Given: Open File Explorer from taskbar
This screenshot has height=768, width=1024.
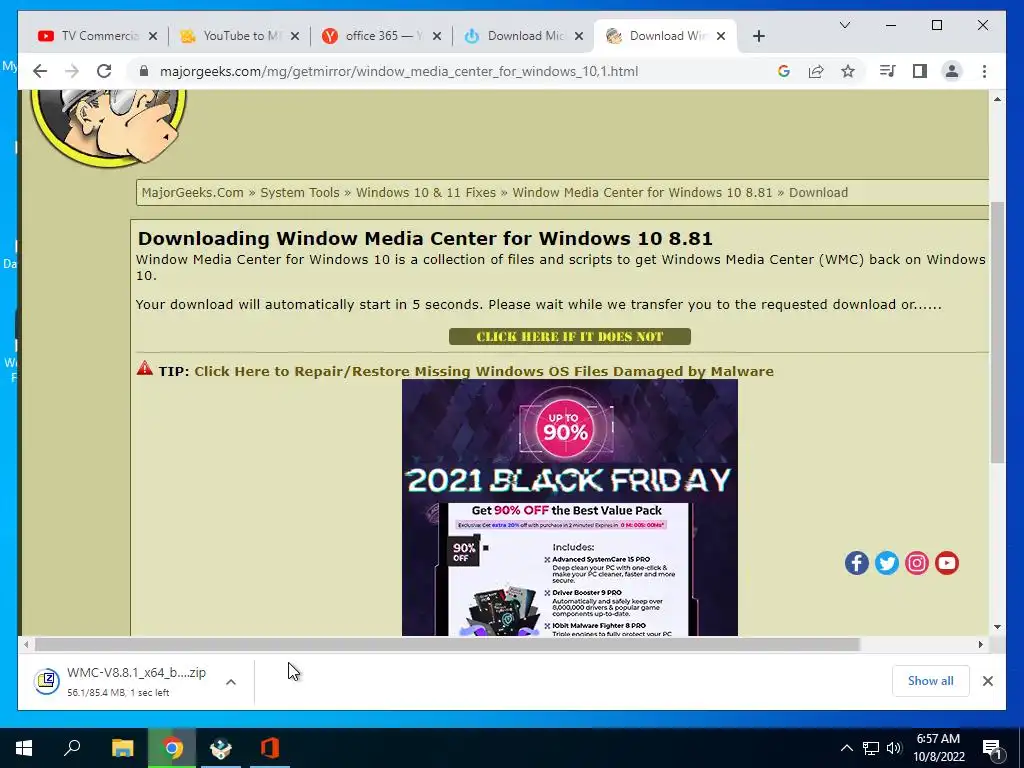Looking at the screenshot, I should [x=123, y=748].
